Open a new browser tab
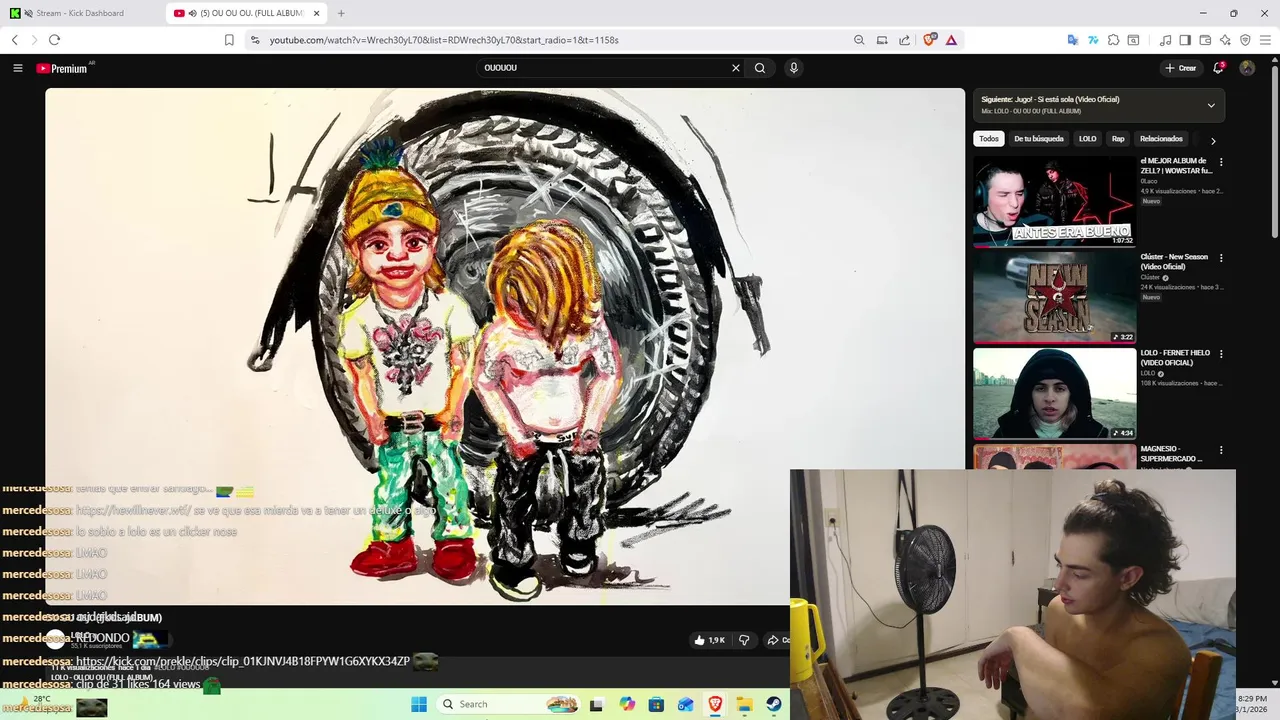1280x720 pixels. (x=341, y=13)
